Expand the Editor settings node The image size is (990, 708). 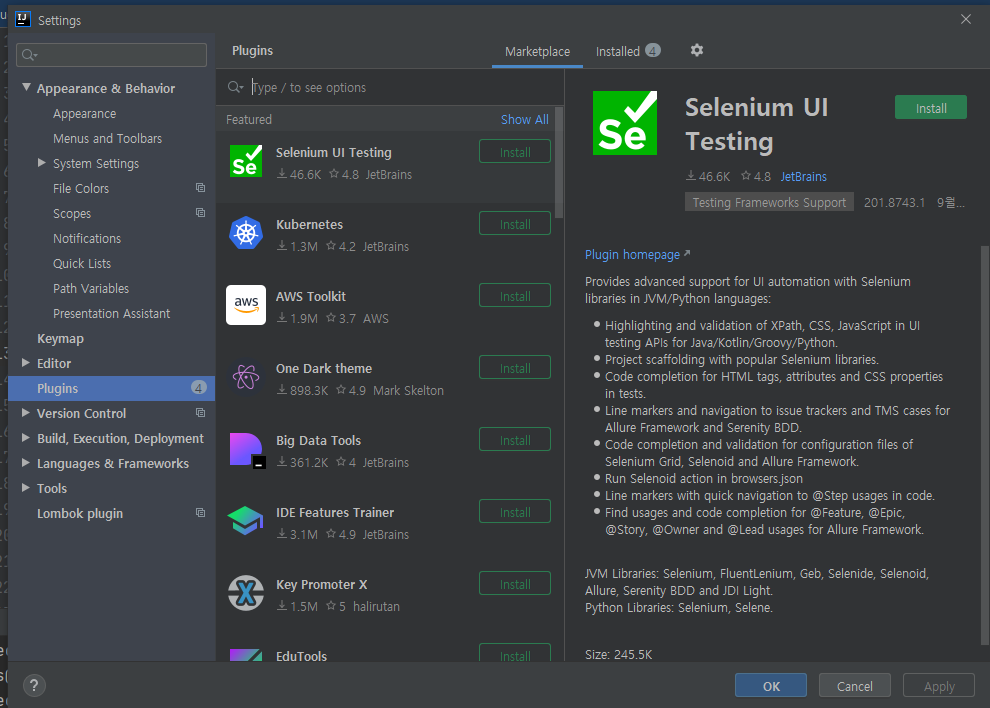coord(26,363)
